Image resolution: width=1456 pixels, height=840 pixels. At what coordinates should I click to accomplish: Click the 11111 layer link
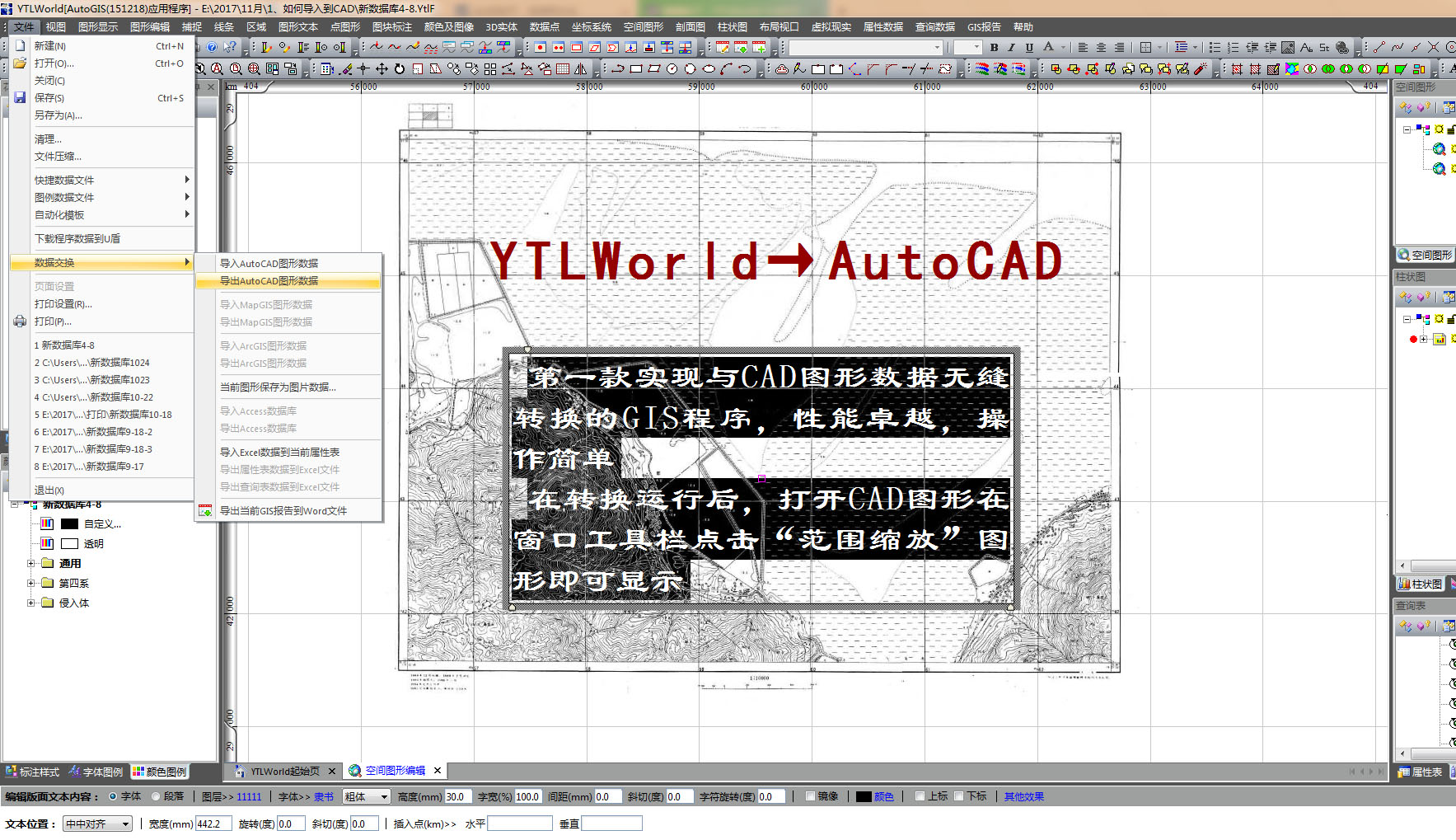249,796
